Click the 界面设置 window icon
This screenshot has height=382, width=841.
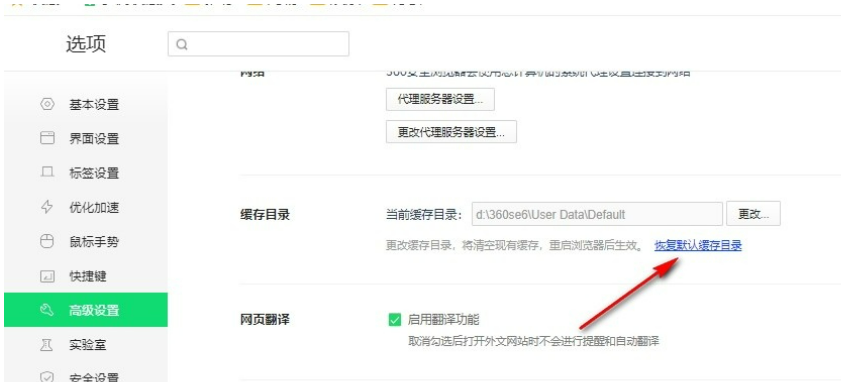pos(47,138)
